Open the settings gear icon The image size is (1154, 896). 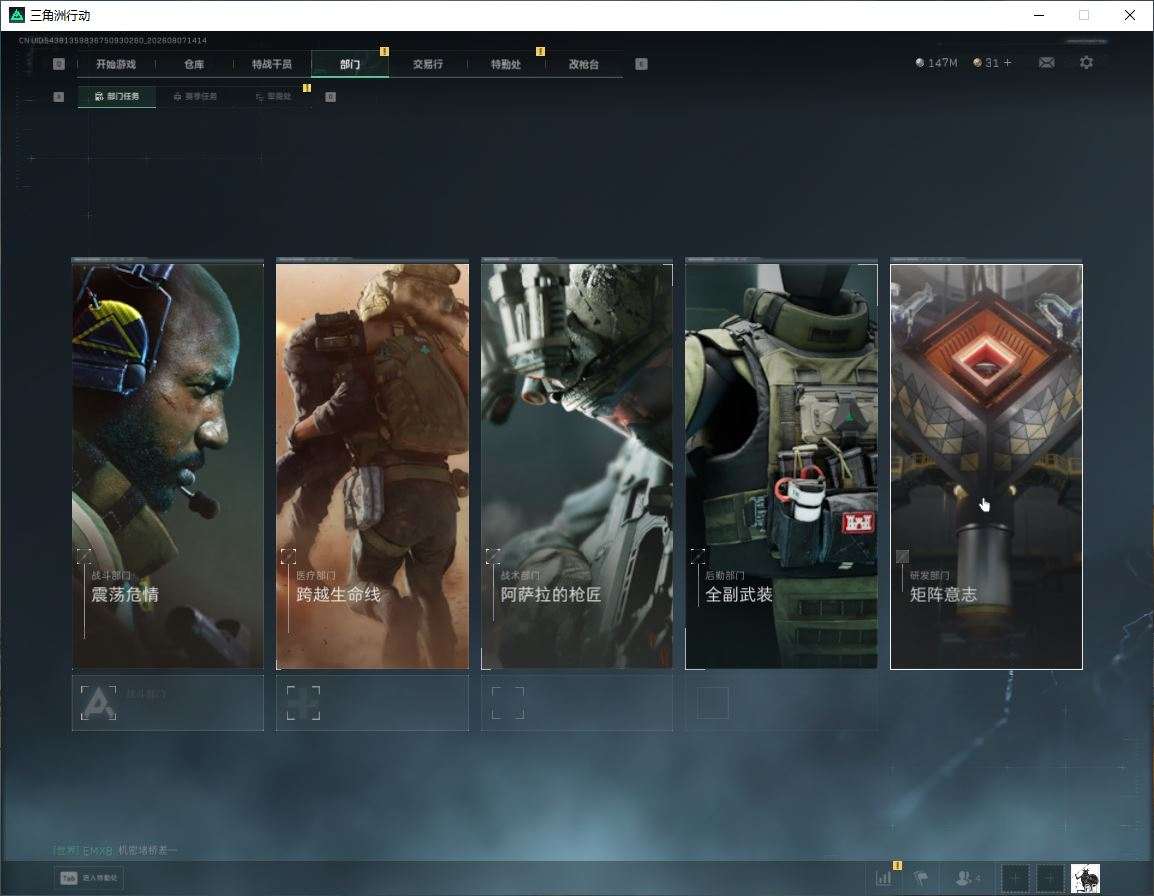click(1086, 63)
